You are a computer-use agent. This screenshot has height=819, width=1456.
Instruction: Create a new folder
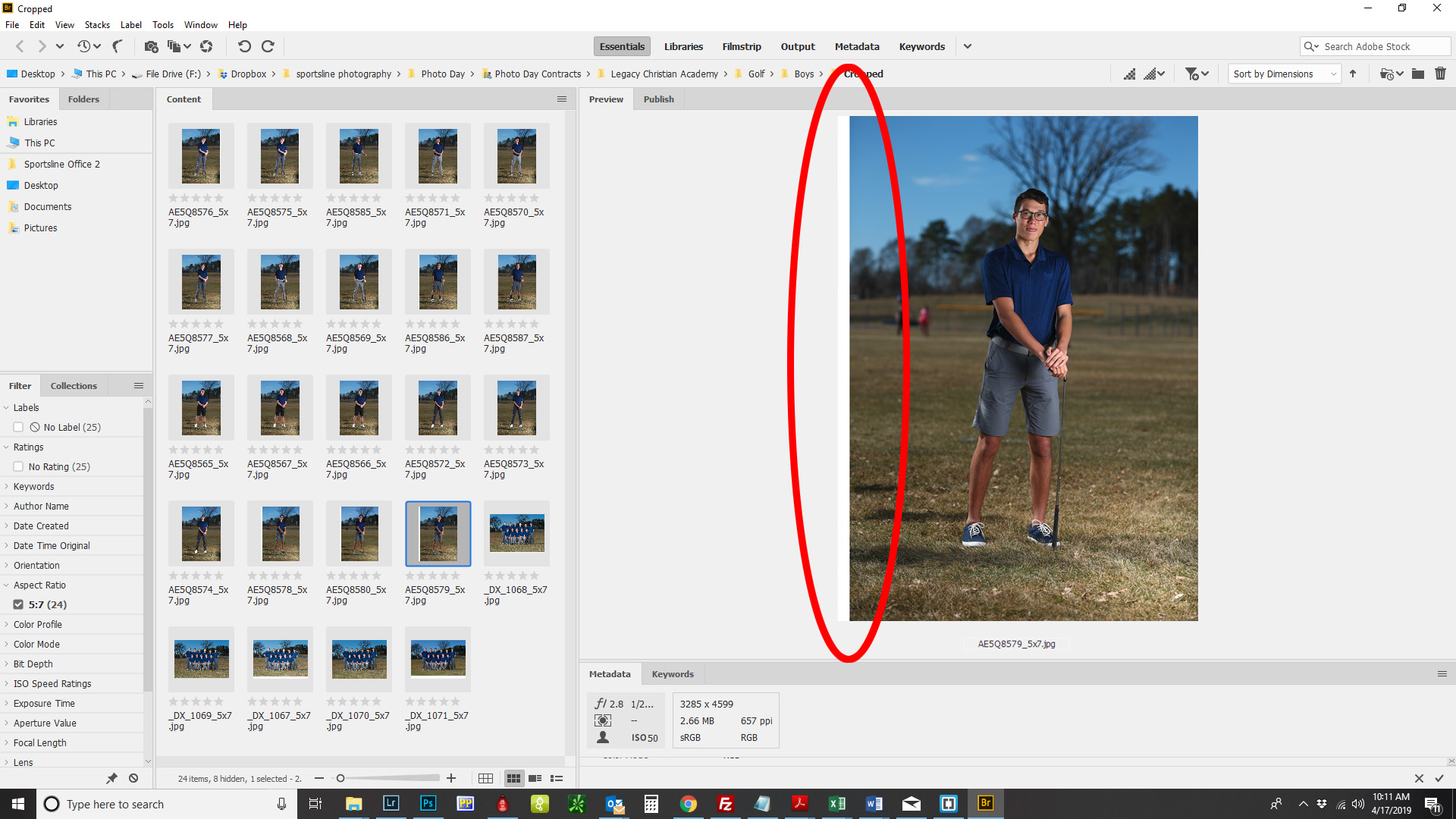coord(1418,74)
